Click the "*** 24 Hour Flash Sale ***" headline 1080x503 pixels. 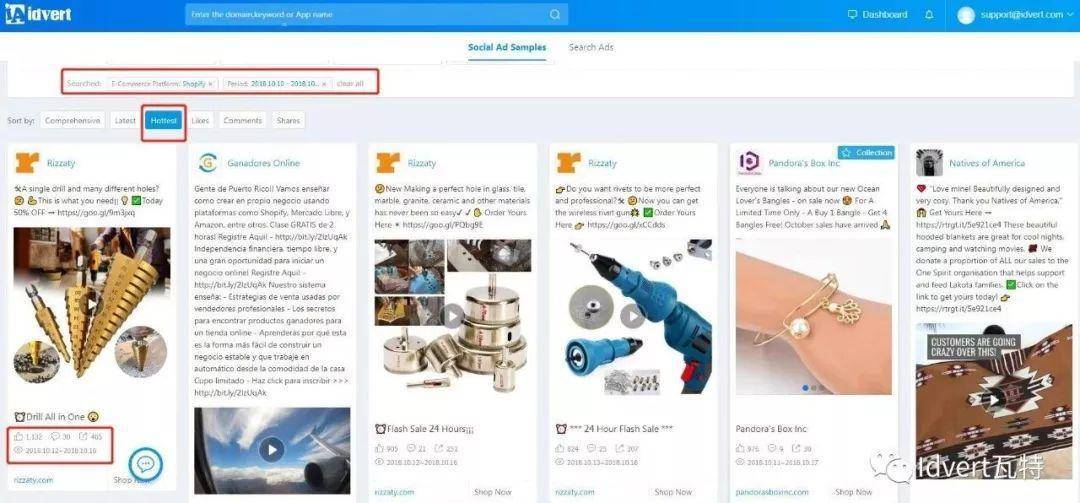tap(614, 429)
